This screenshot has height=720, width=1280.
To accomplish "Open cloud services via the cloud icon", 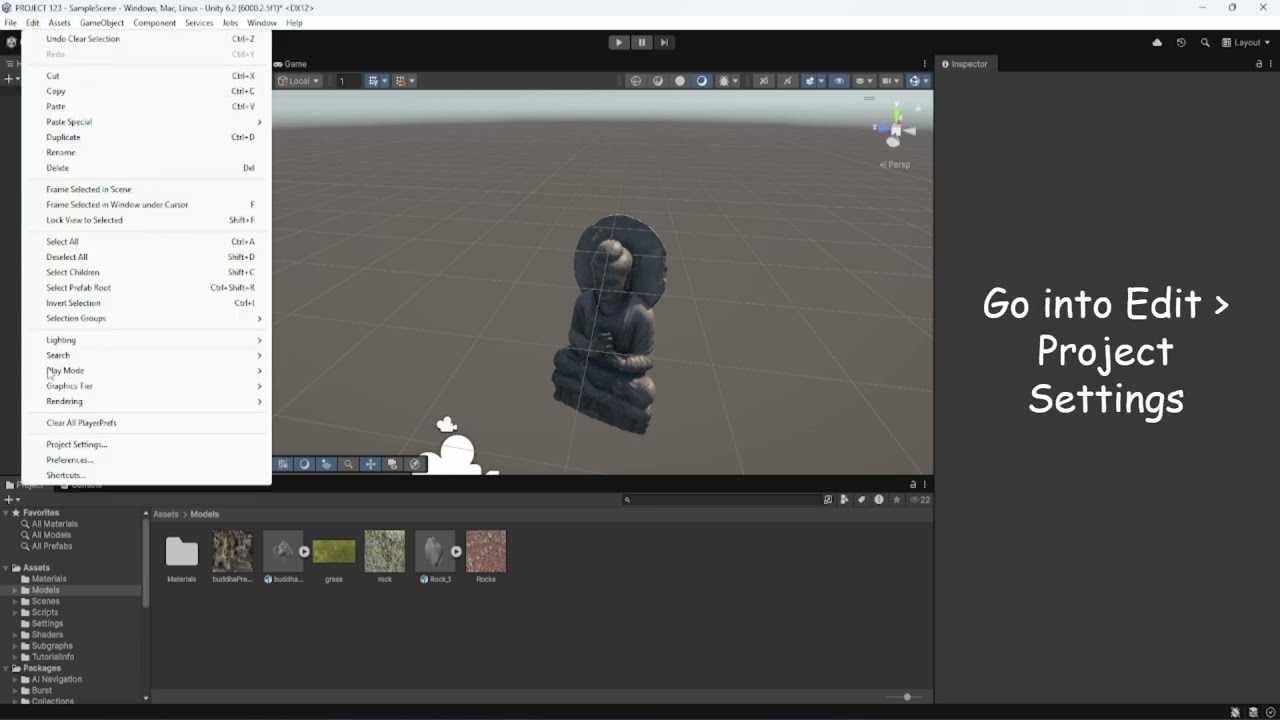I will [1157, 43].
